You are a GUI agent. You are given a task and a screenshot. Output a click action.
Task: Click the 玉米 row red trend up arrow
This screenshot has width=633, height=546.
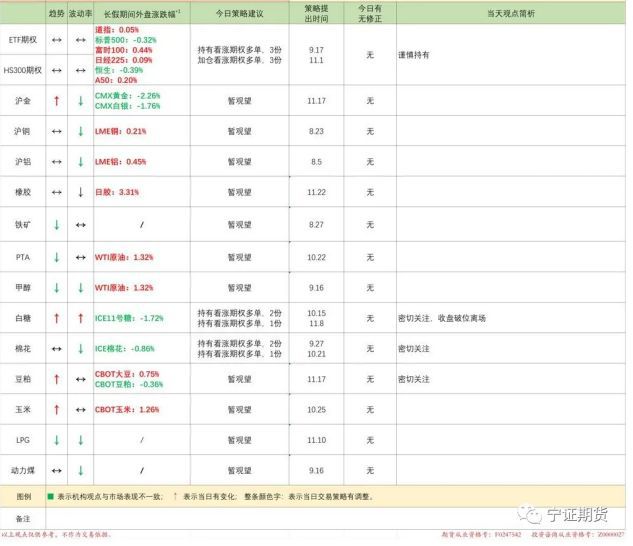[x=57, y=410]
